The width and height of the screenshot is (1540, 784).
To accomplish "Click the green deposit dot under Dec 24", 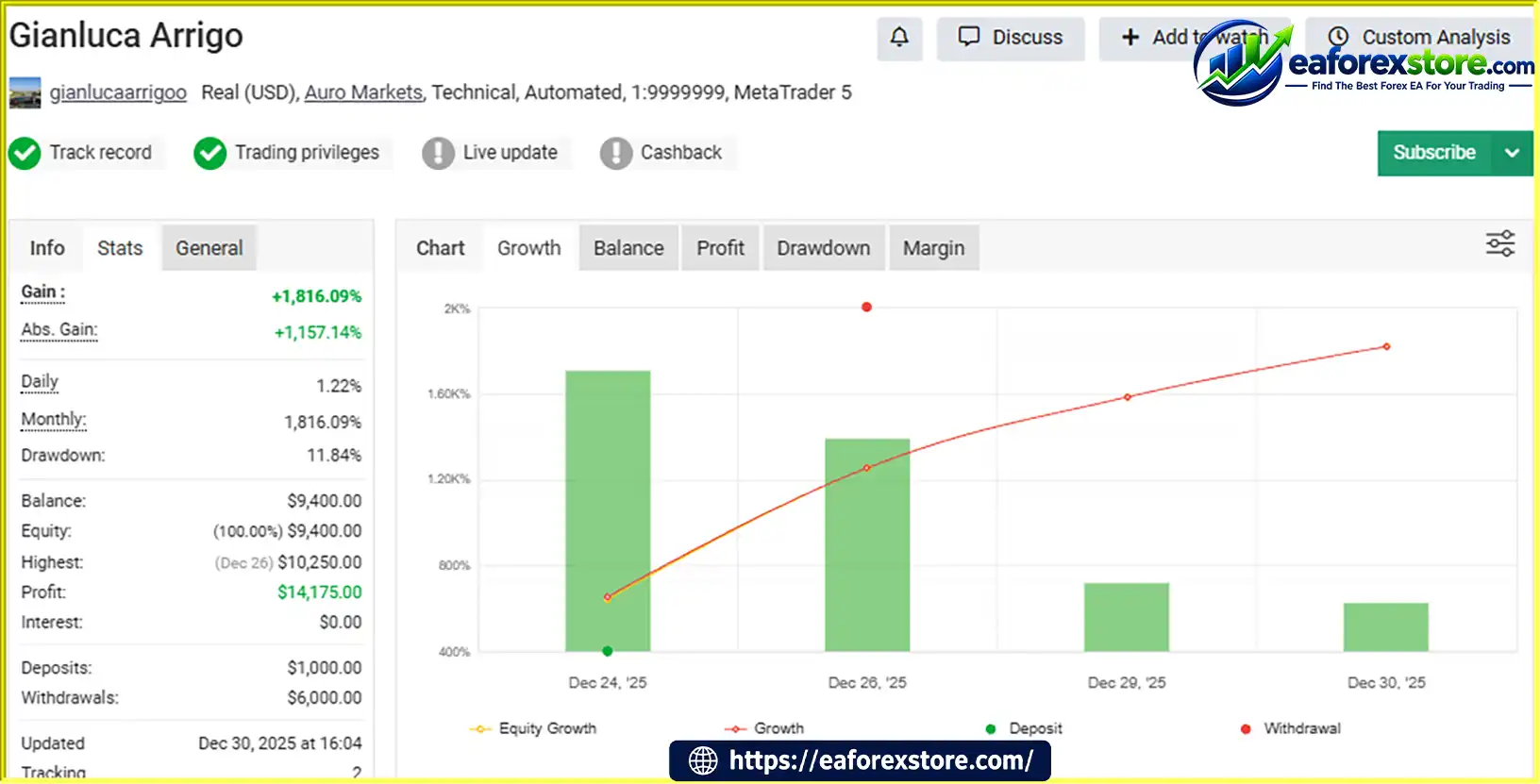I will 608,651.
